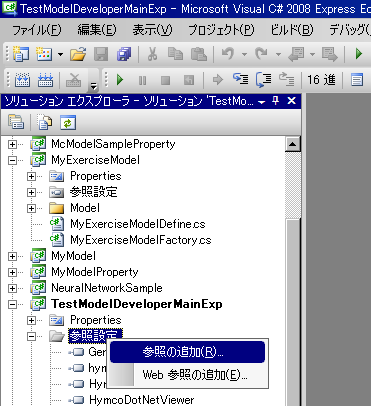Screen dimensions: 371x406
Task: Open the プロジェクト(P) menu
Action: 221,30
